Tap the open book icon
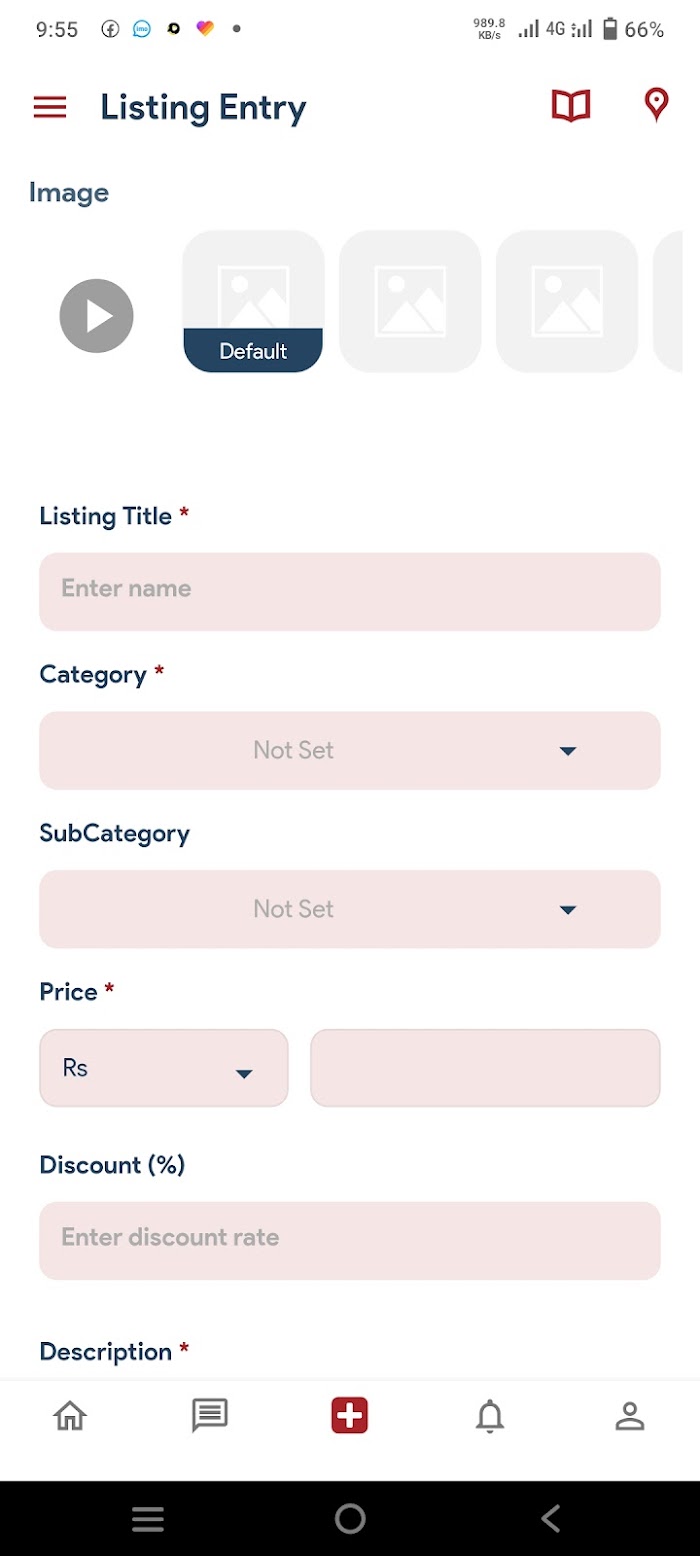The height and width of the screenshot is (1556, 700). tap(571, 105)
